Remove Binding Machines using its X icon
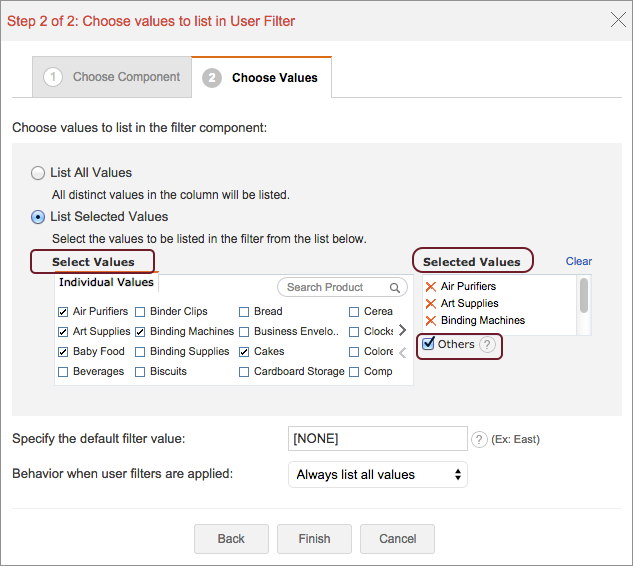Screen dimensions: 633x566 click(431, 321)
